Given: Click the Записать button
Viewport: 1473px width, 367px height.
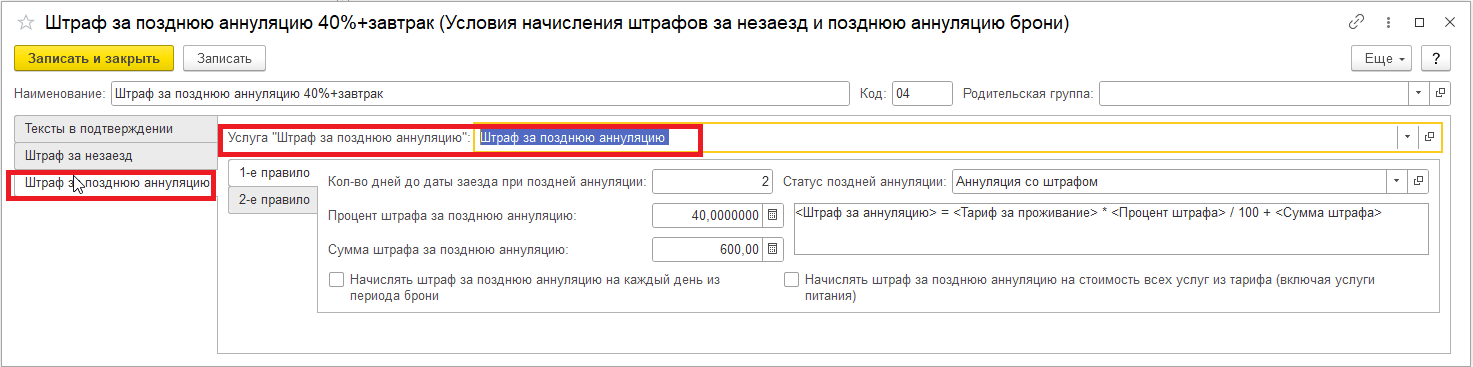Looking at the screenshot, I should (x=224, y=59).
